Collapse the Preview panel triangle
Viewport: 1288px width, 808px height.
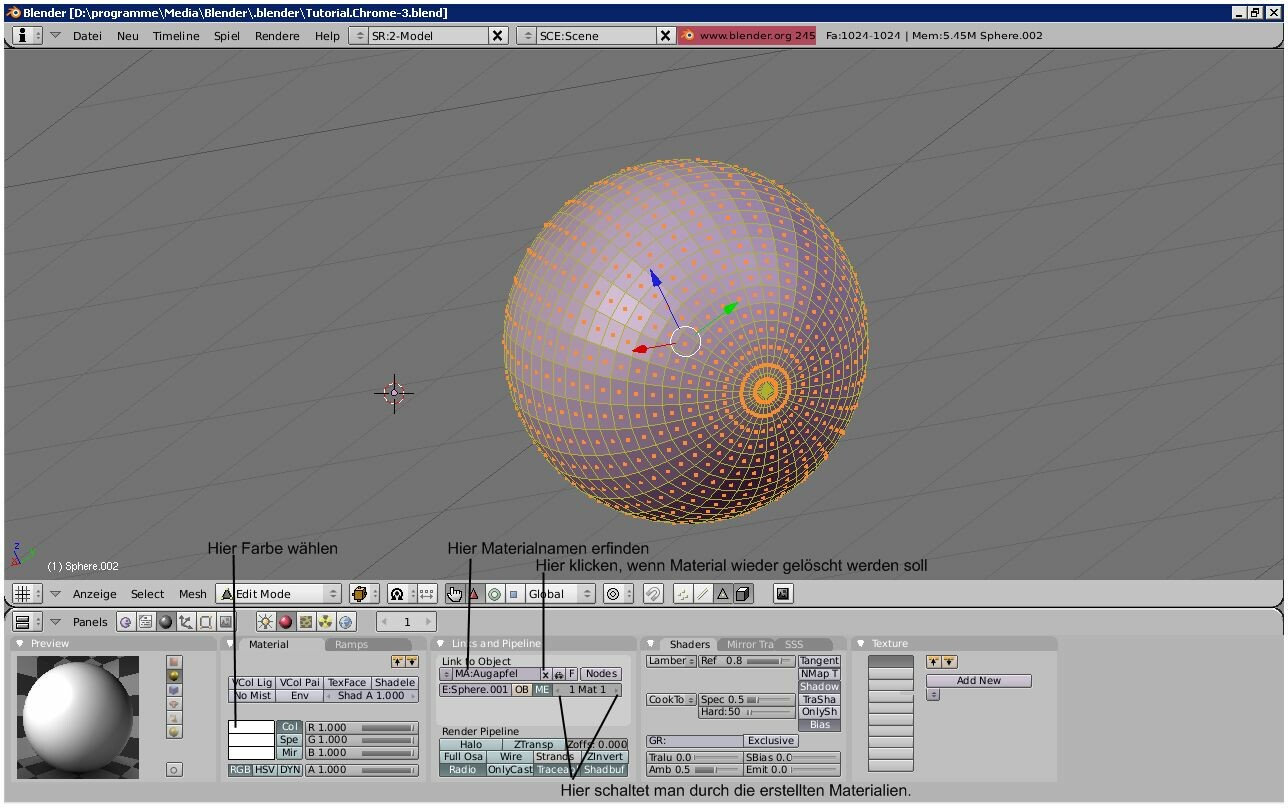20,644
